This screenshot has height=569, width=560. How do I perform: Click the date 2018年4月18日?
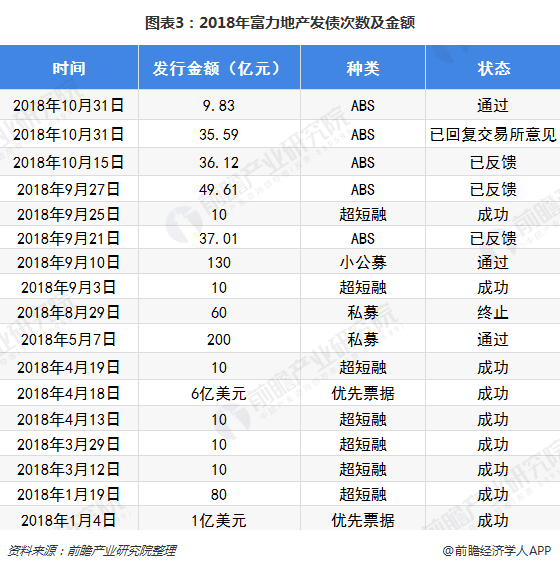click(x=69, y=393)
